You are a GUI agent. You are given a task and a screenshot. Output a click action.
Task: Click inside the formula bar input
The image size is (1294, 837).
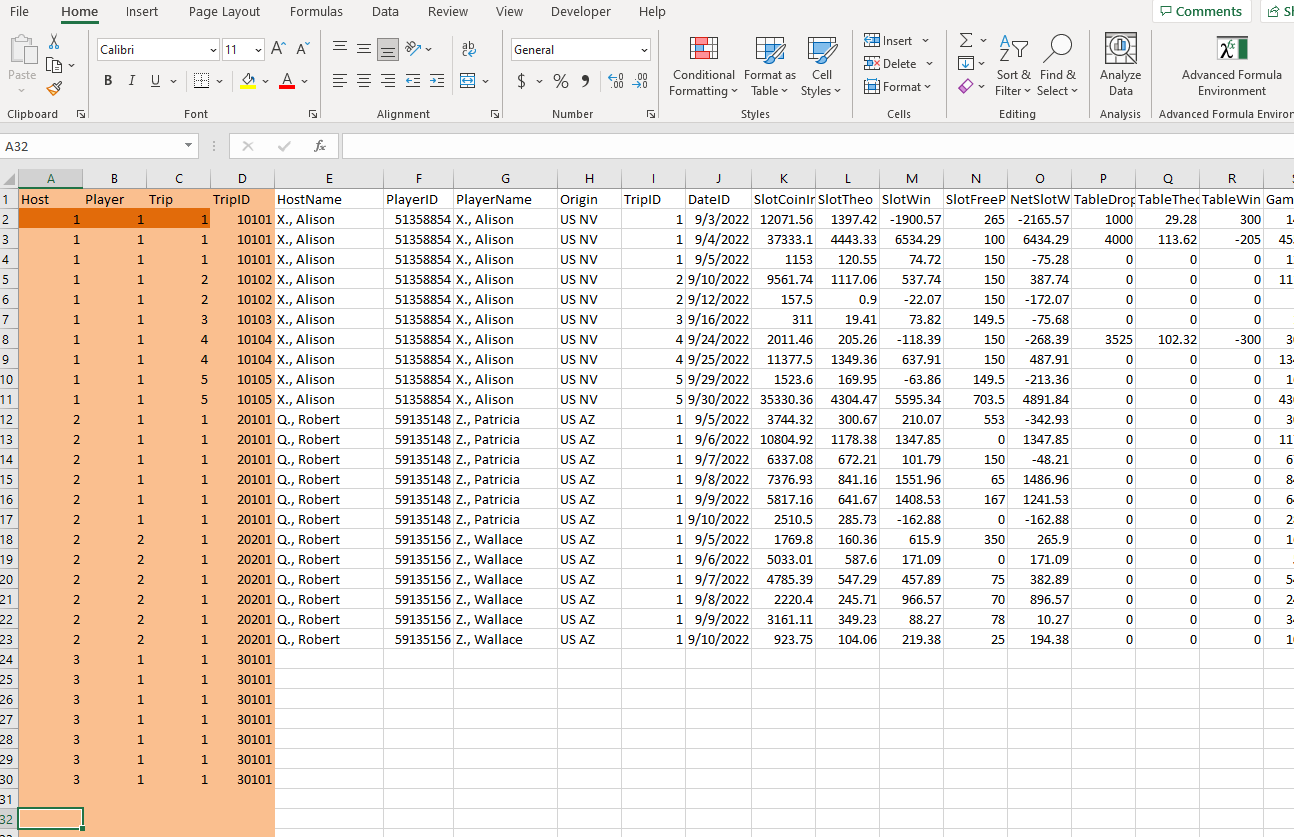(800, 146)
